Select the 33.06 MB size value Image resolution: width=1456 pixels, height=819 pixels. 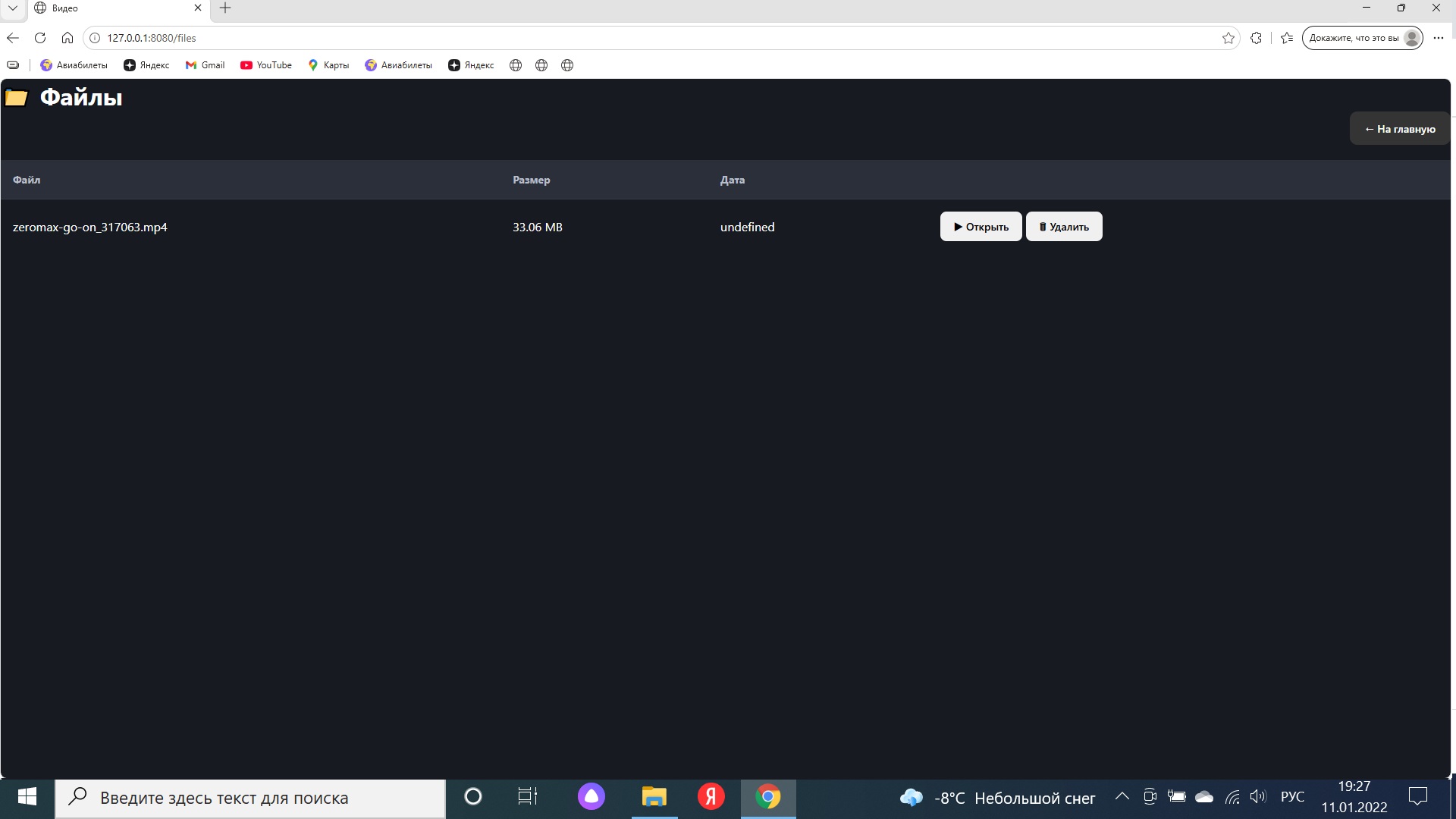[538, 227]
